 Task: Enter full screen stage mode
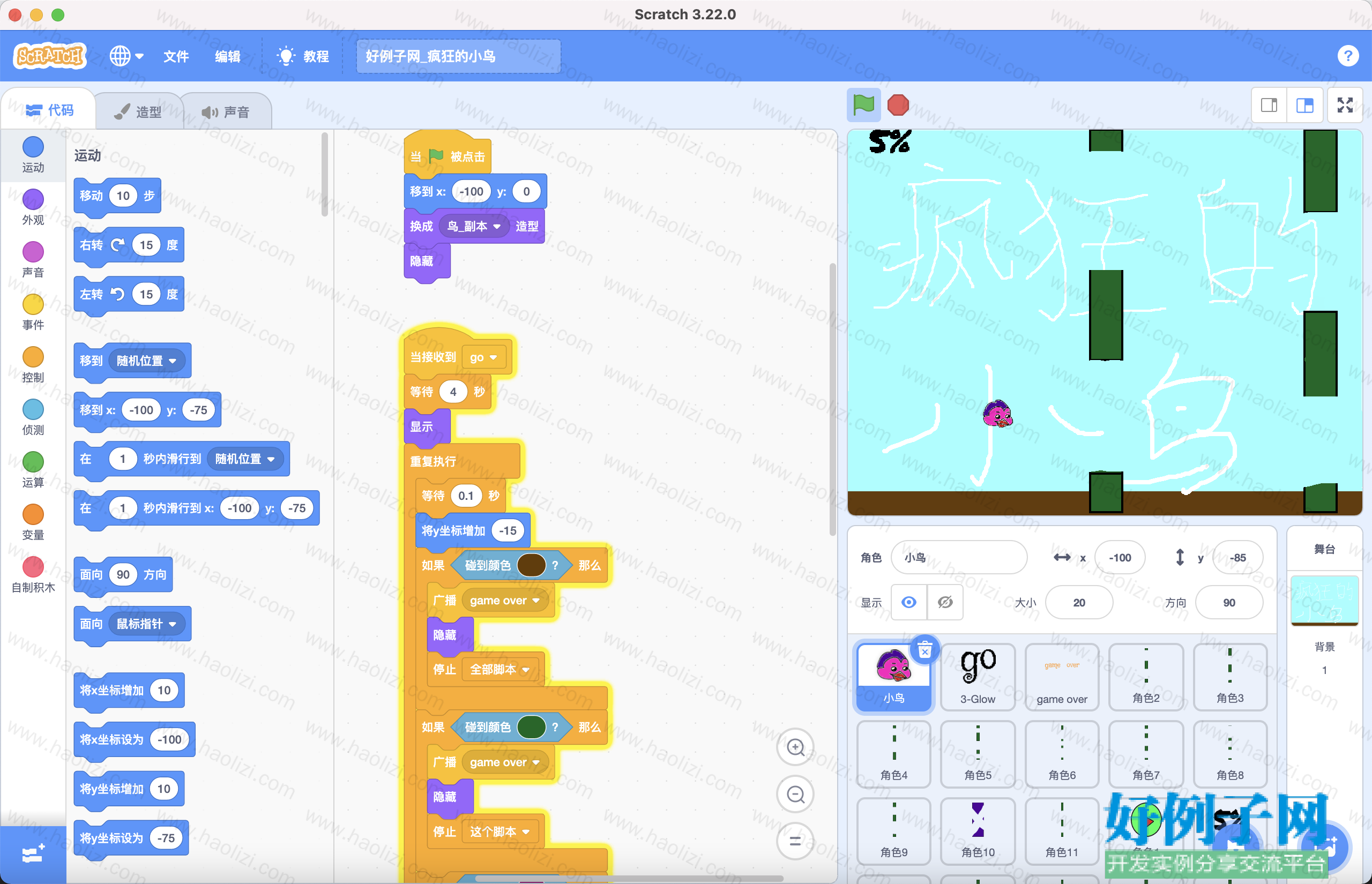(1345, 105)
